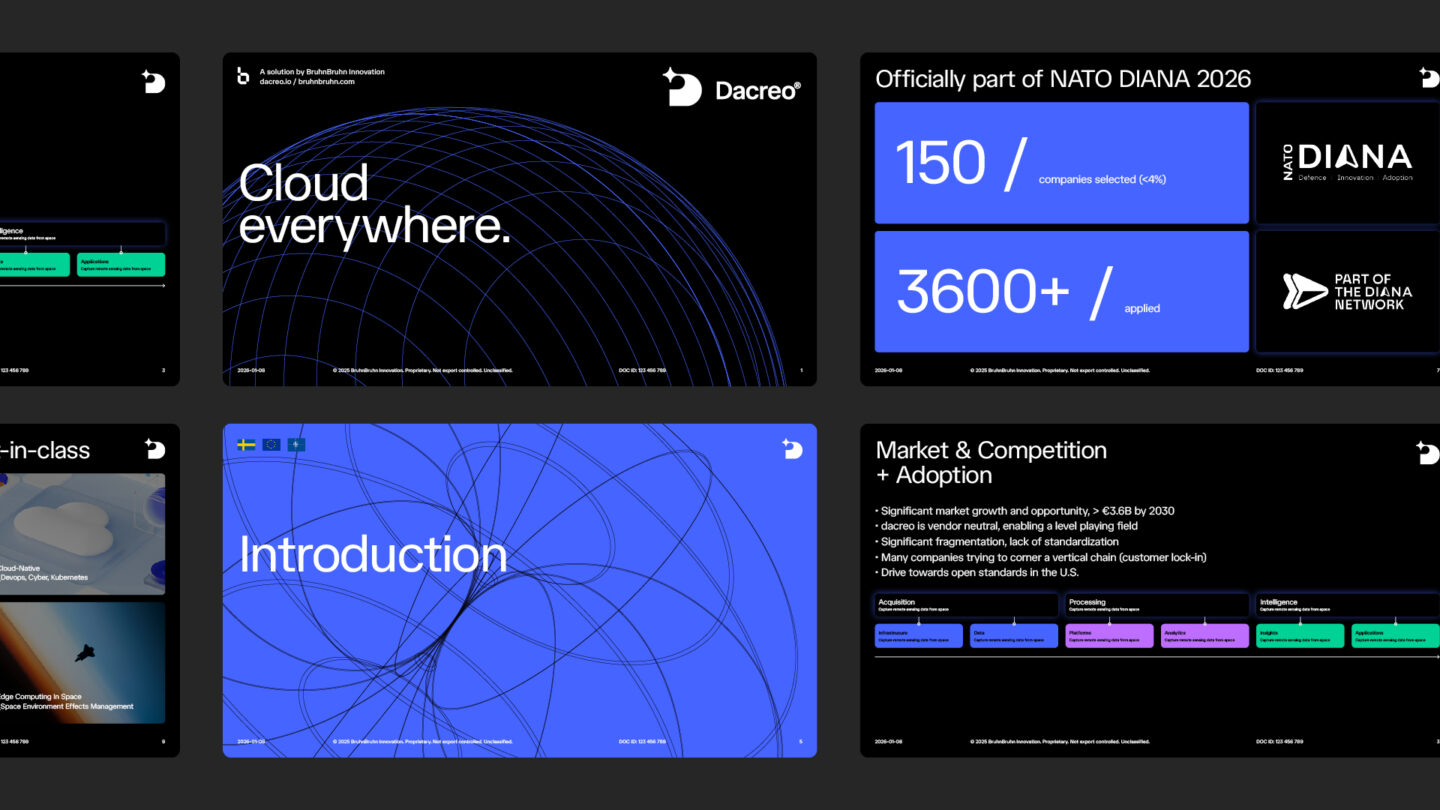Viewport: 1440px width, 810px height.
Task: Click the BruhnBruhn logo on the Cloud everywhere slide
Action: [x=243, y=76]
